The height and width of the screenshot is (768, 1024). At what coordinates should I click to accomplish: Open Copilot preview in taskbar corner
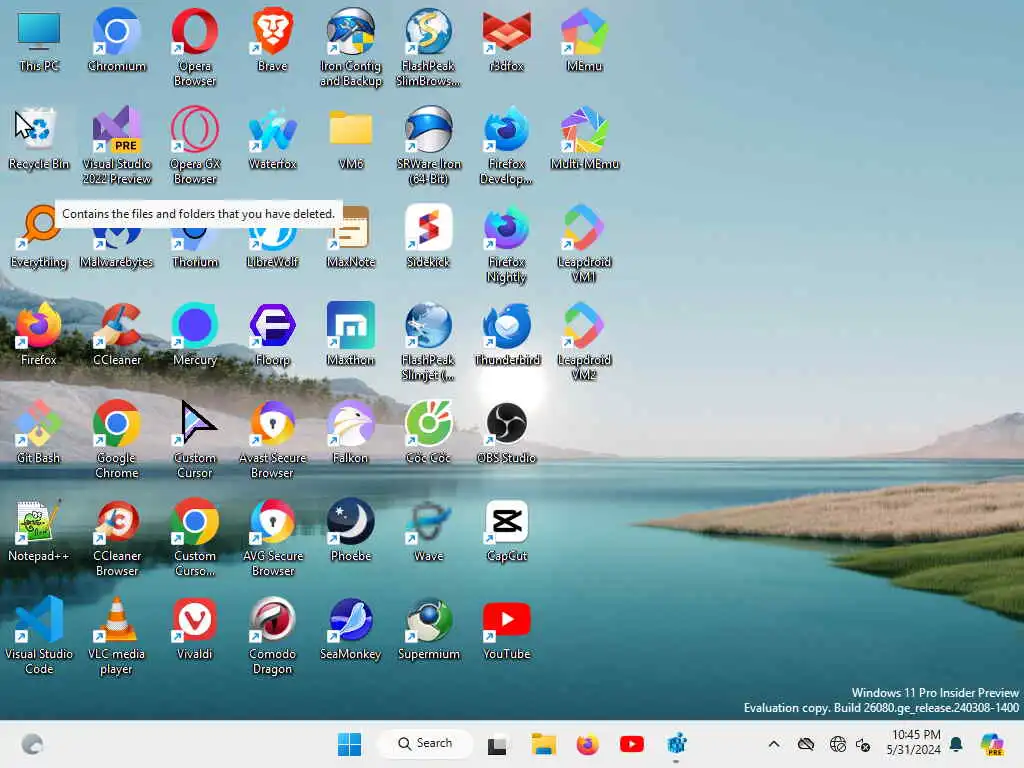click(x=991, y=744)
